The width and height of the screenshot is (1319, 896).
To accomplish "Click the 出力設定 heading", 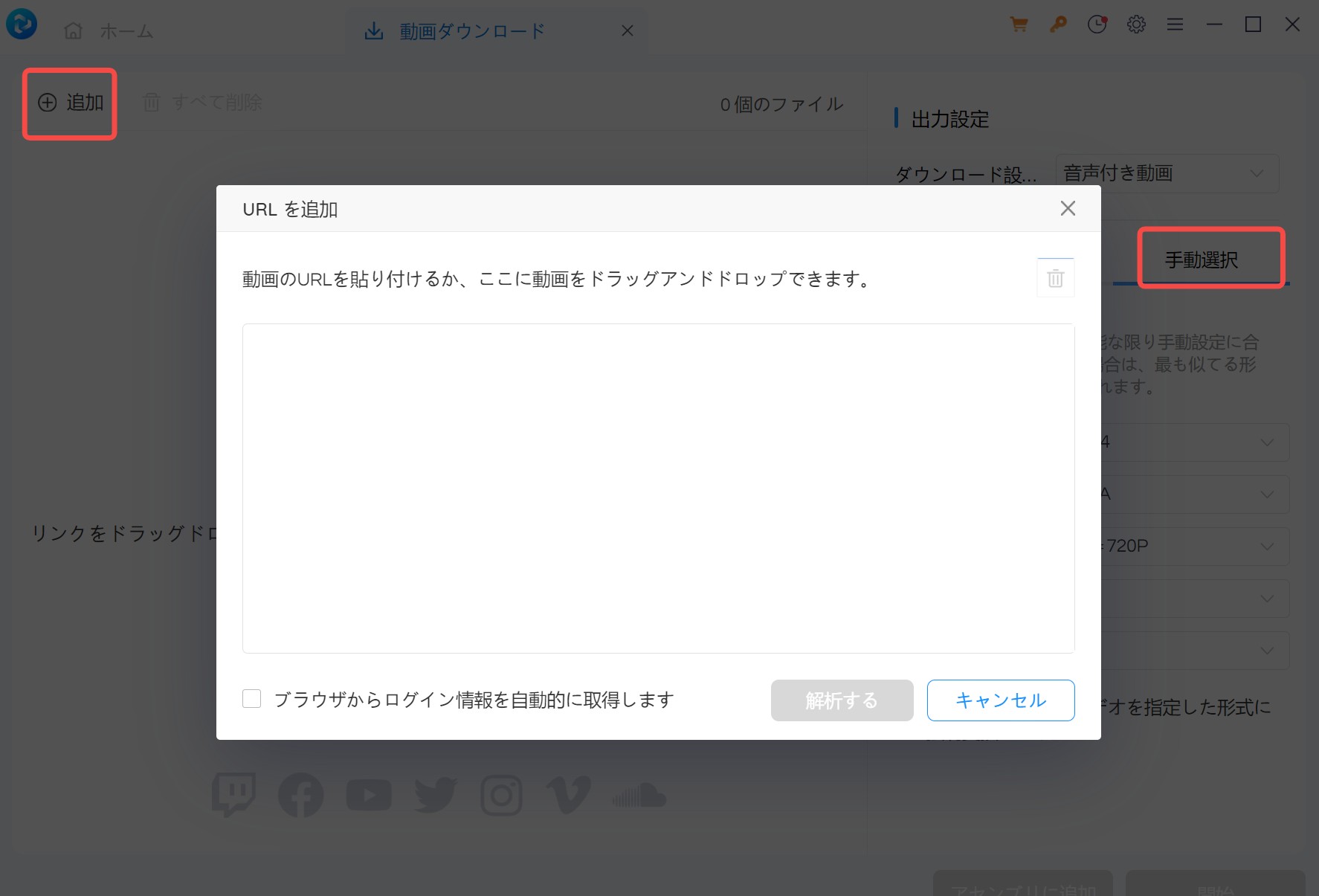I will [949, 119].
